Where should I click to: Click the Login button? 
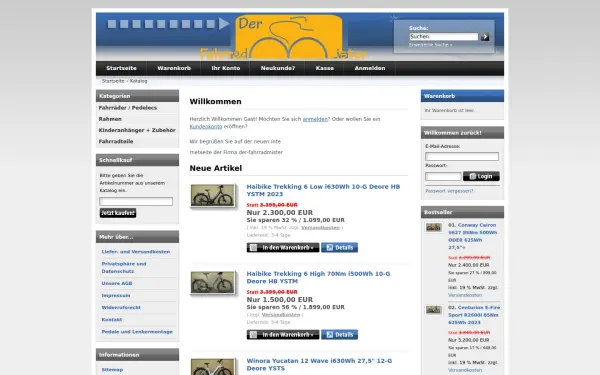coord(481,176)
